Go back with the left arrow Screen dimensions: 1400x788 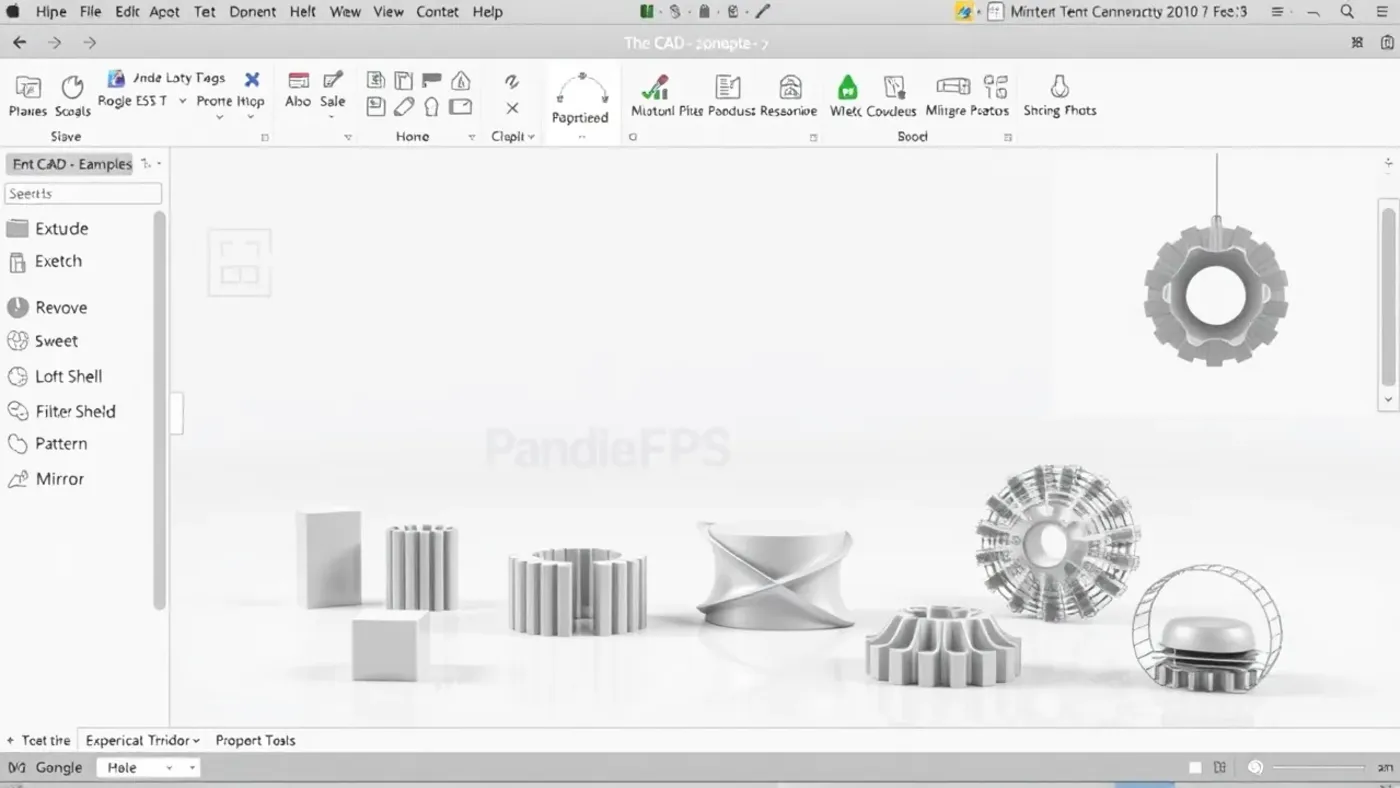[20, 43]
